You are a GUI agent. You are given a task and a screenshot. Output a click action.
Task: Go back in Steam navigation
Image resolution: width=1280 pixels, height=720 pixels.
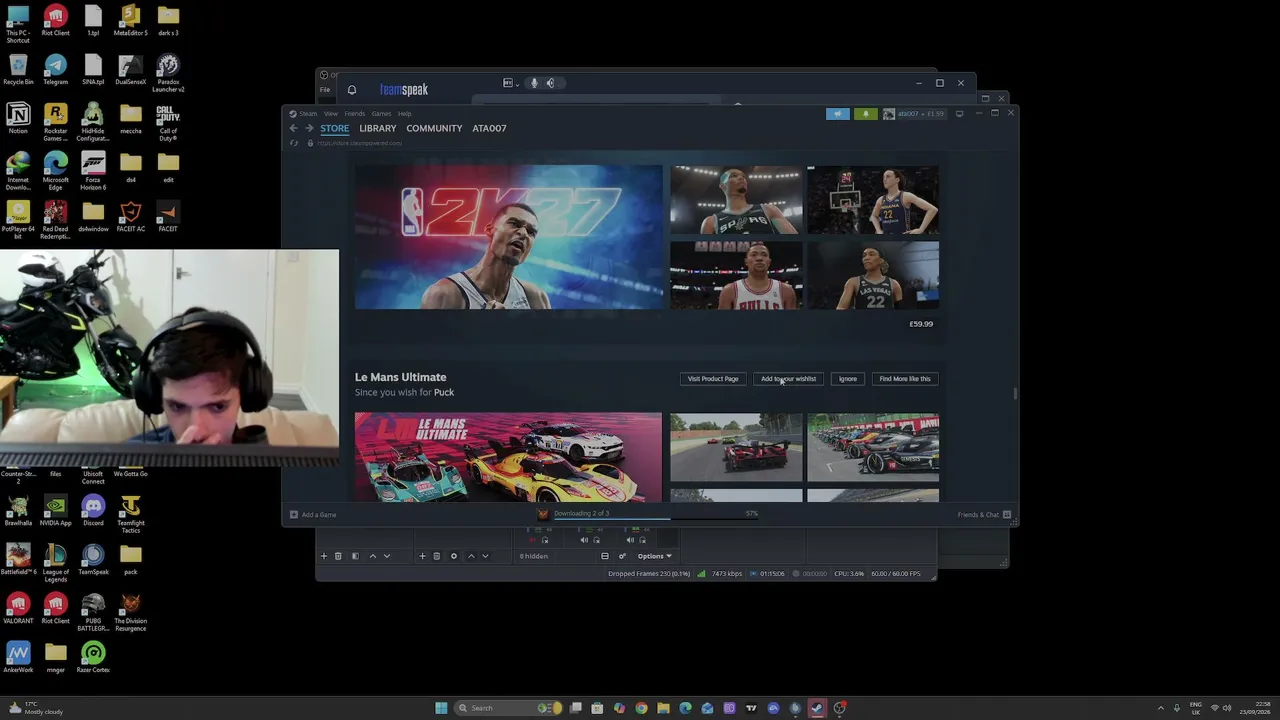coord(293,128)
